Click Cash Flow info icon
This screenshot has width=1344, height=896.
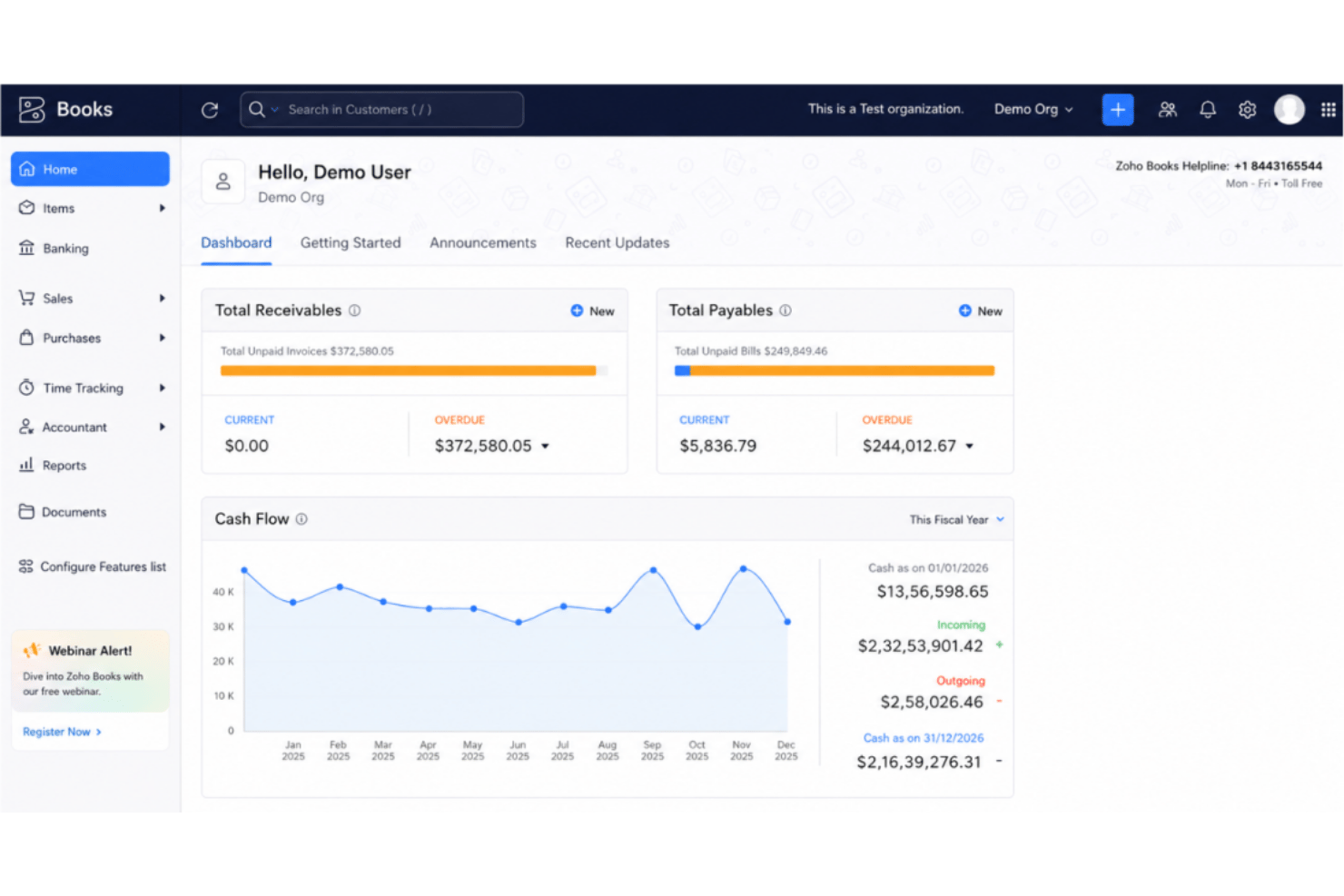pos(301,519)
